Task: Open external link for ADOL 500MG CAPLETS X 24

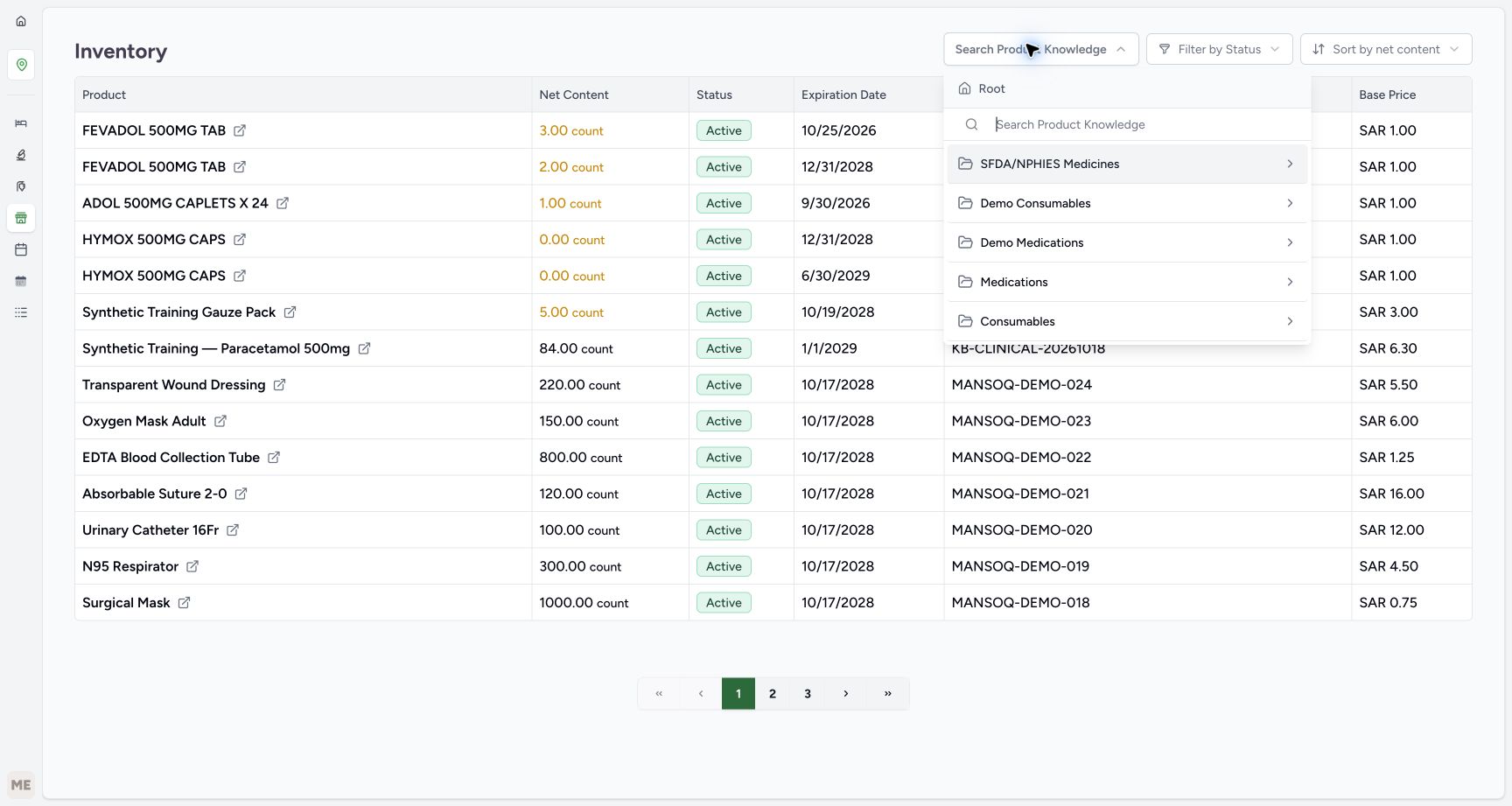Action: pos(283,203)
